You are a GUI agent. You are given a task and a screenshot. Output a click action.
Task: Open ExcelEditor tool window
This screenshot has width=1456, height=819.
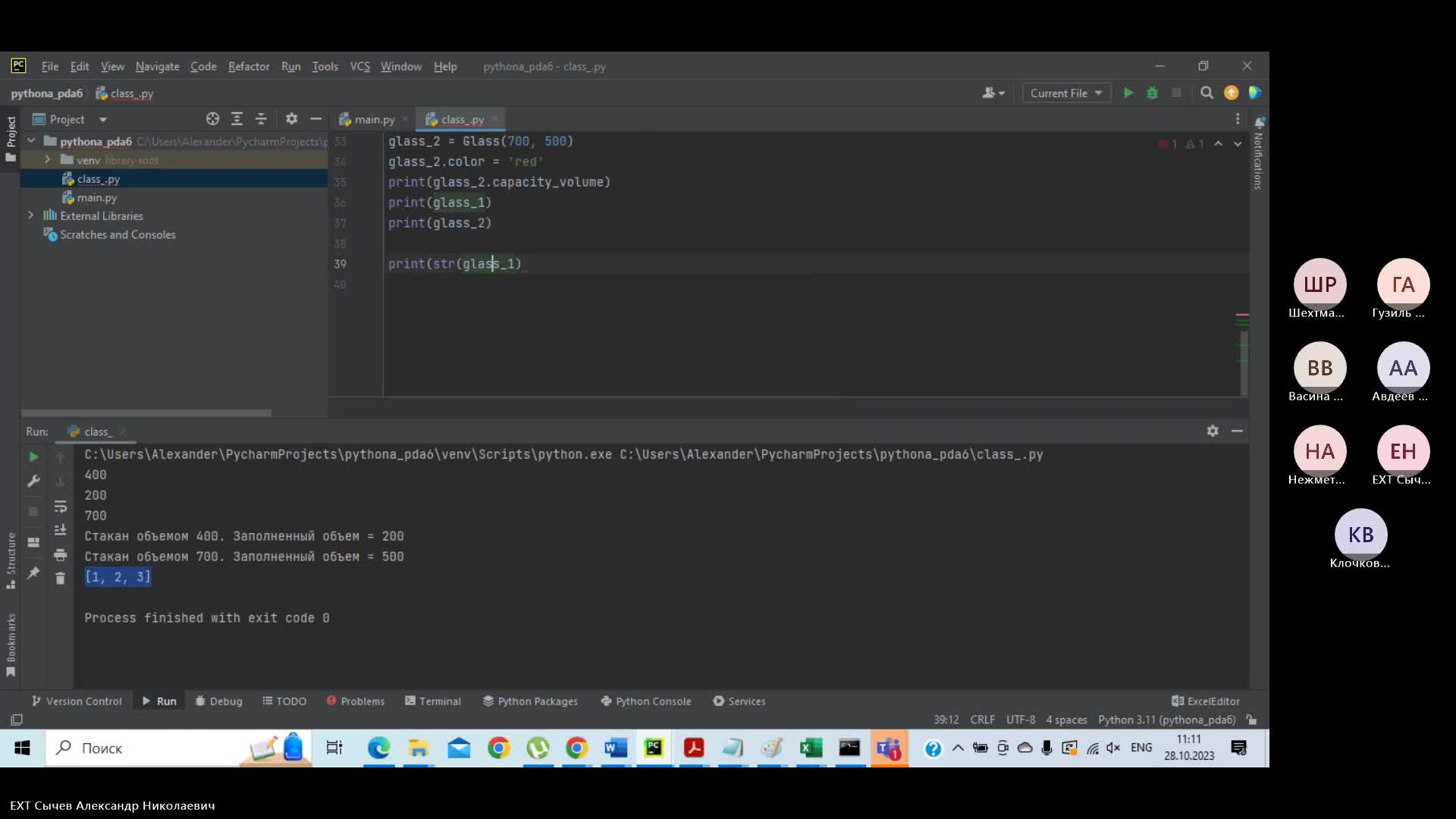coord(1206,701)
